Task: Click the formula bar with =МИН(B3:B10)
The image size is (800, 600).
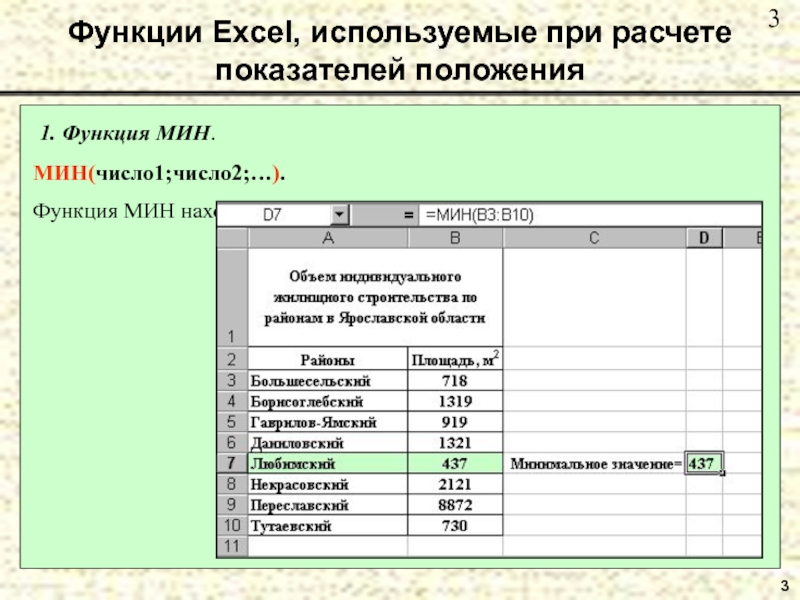Action: tap(590, 215)
